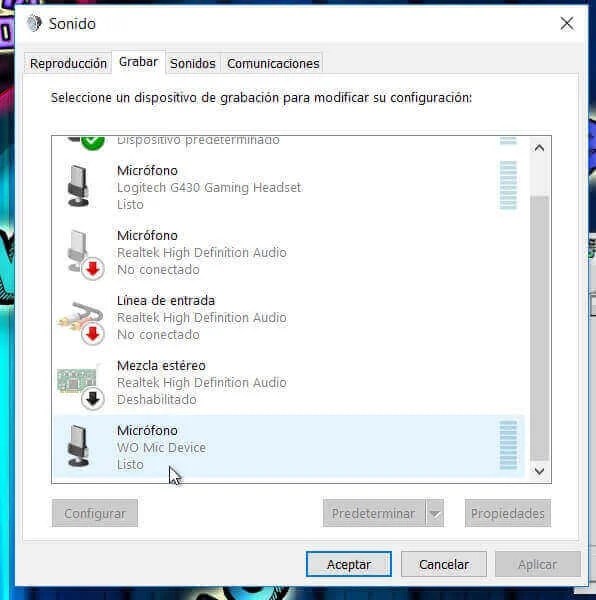Click the Logitech G430 microphone icon
Screen dimensions: 596x600
coord(78,186)
